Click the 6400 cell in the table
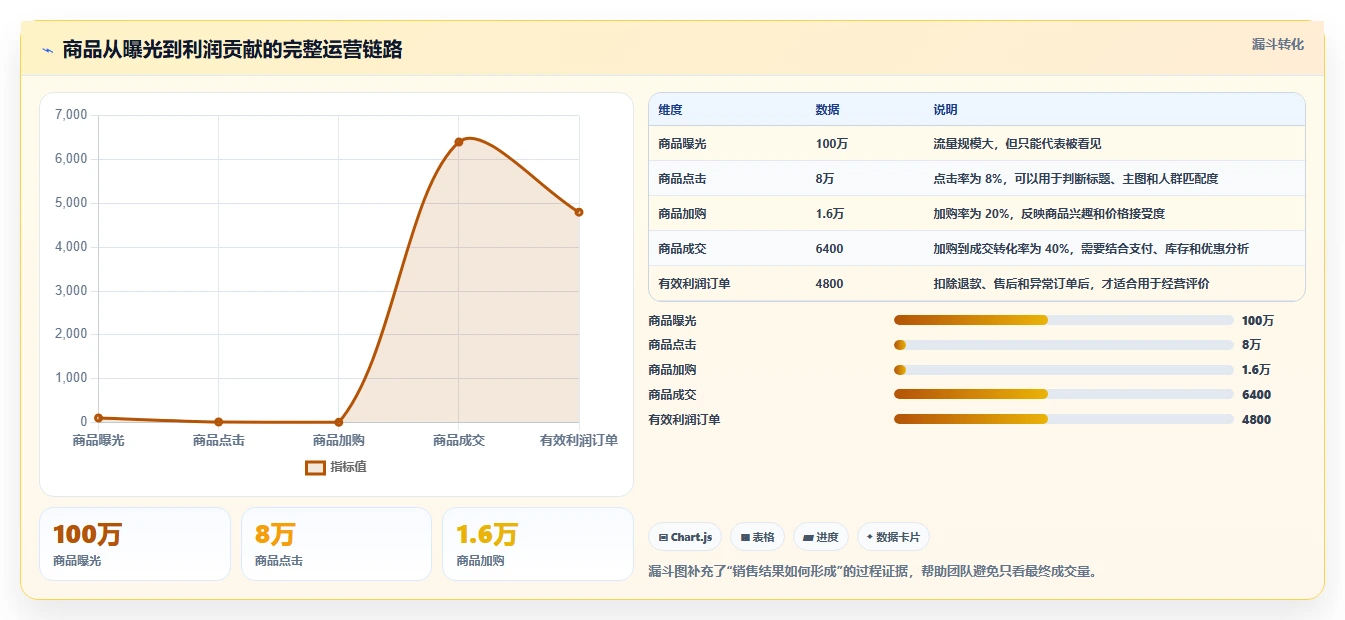 [829, 249]
